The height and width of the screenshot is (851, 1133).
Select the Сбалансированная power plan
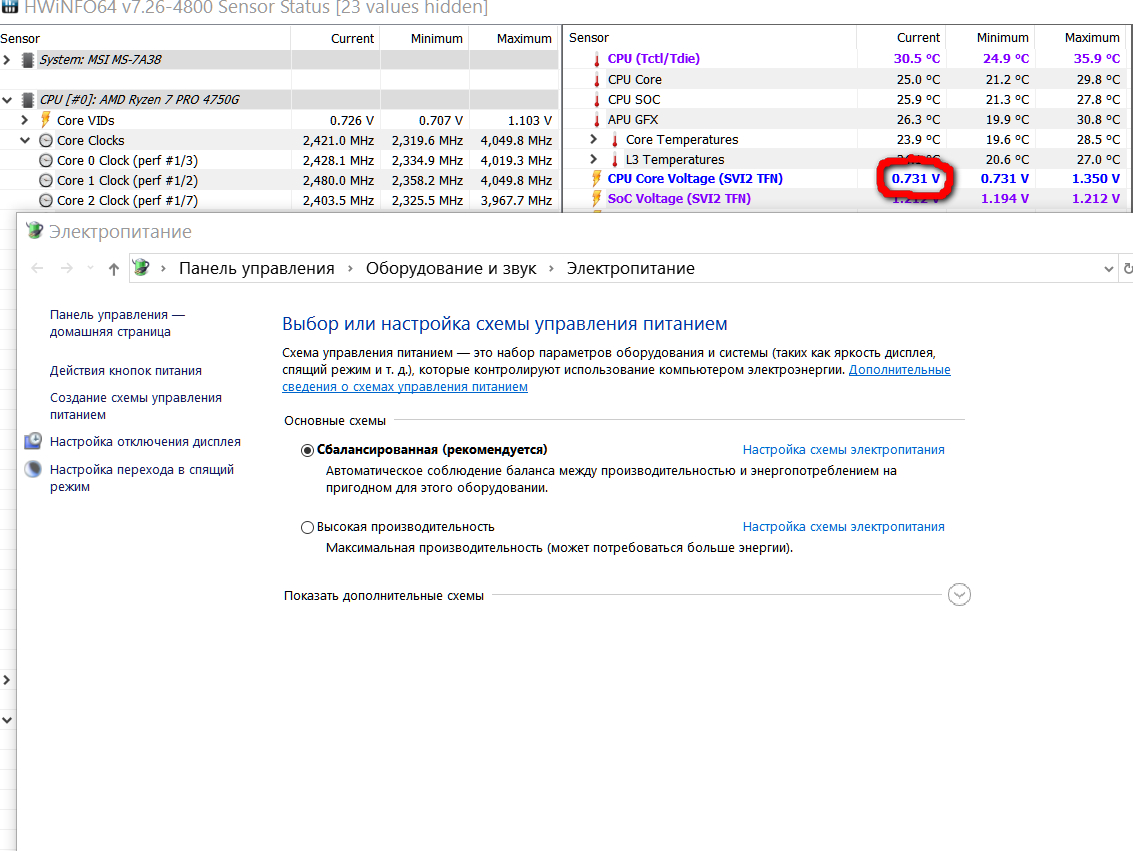pos(307,450)
